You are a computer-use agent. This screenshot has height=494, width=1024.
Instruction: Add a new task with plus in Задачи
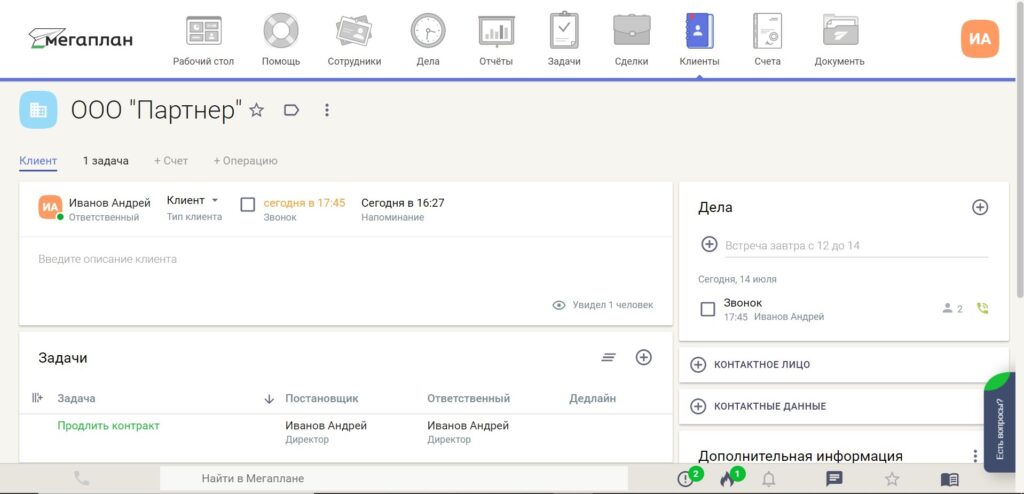pyautogui.click(x=644, y=357)
